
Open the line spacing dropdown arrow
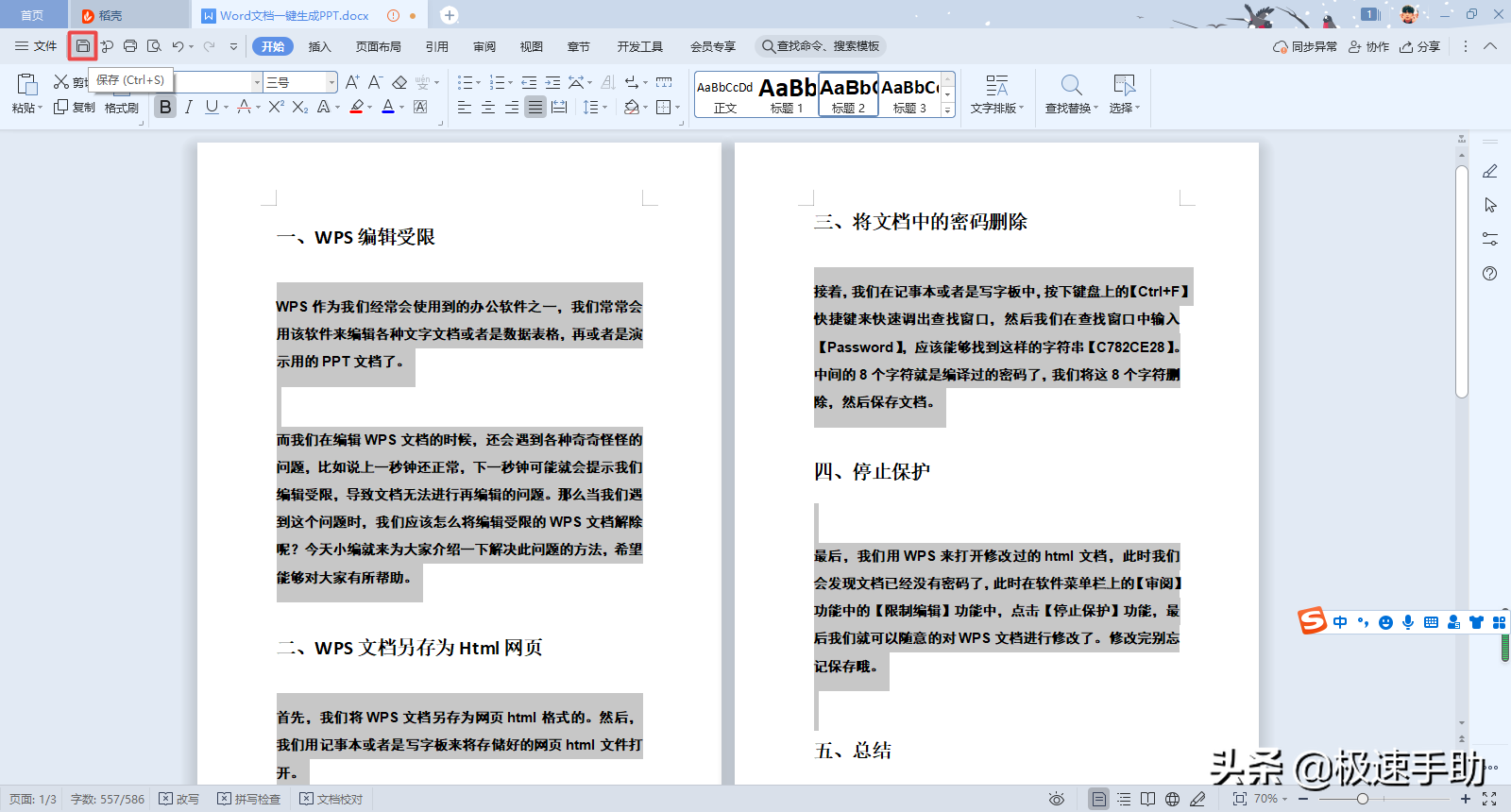tap(604, 108)
